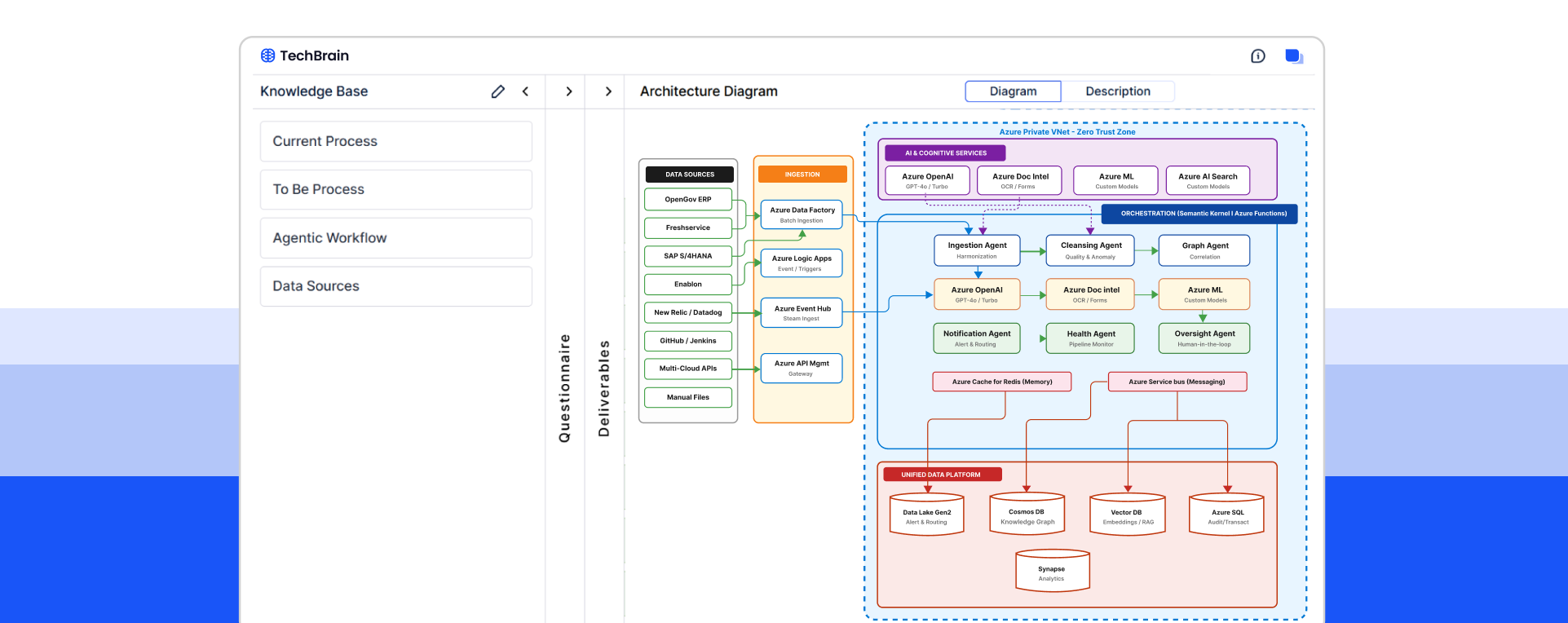
Task: Open the Data Sources item
Action: (x=395, y=286)
